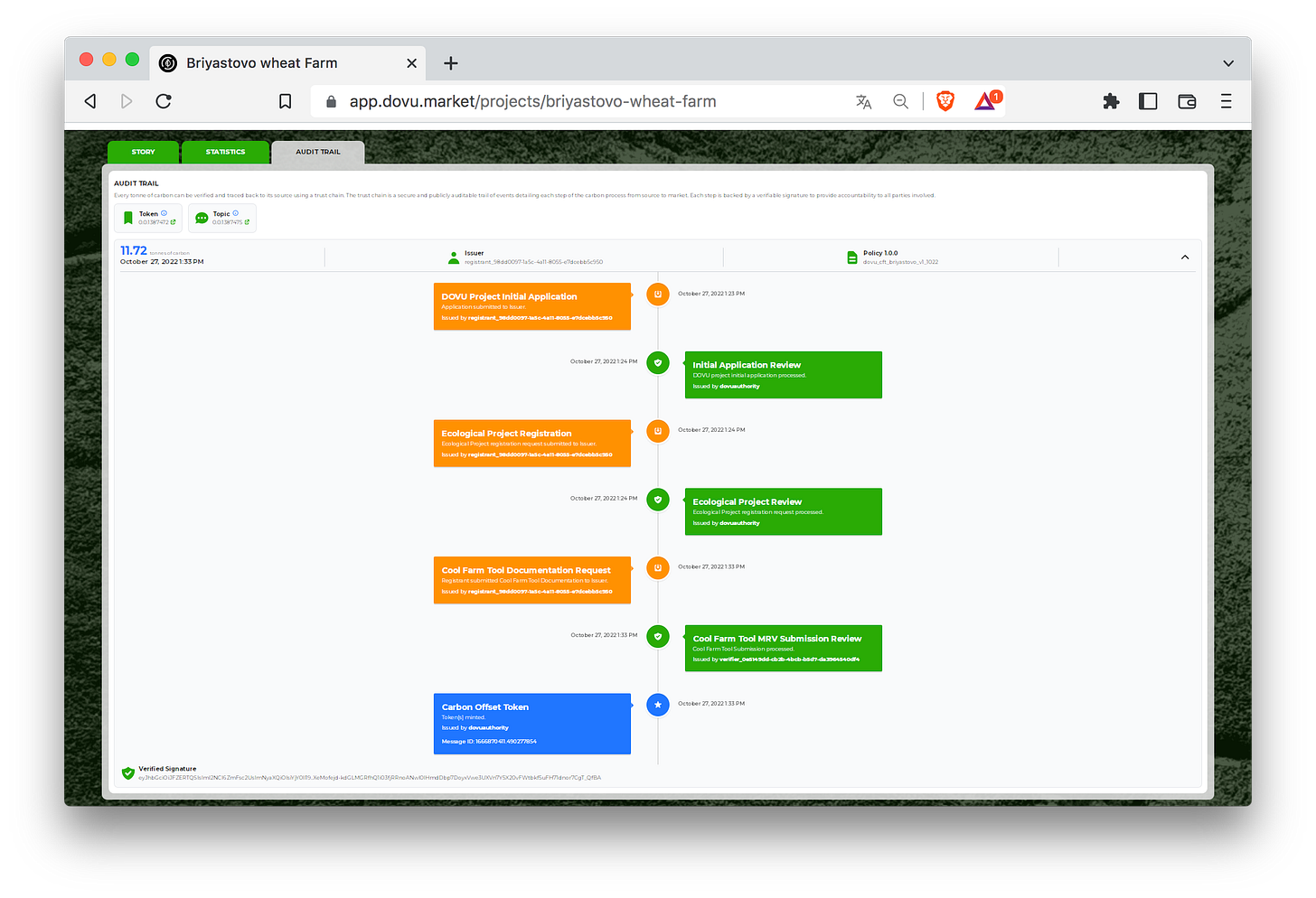Image resolution: width=1316 pixels, height=898 pixels.
Task: Open the Token 0.0.1387472 external link
Action: click(x=157, y=222)
